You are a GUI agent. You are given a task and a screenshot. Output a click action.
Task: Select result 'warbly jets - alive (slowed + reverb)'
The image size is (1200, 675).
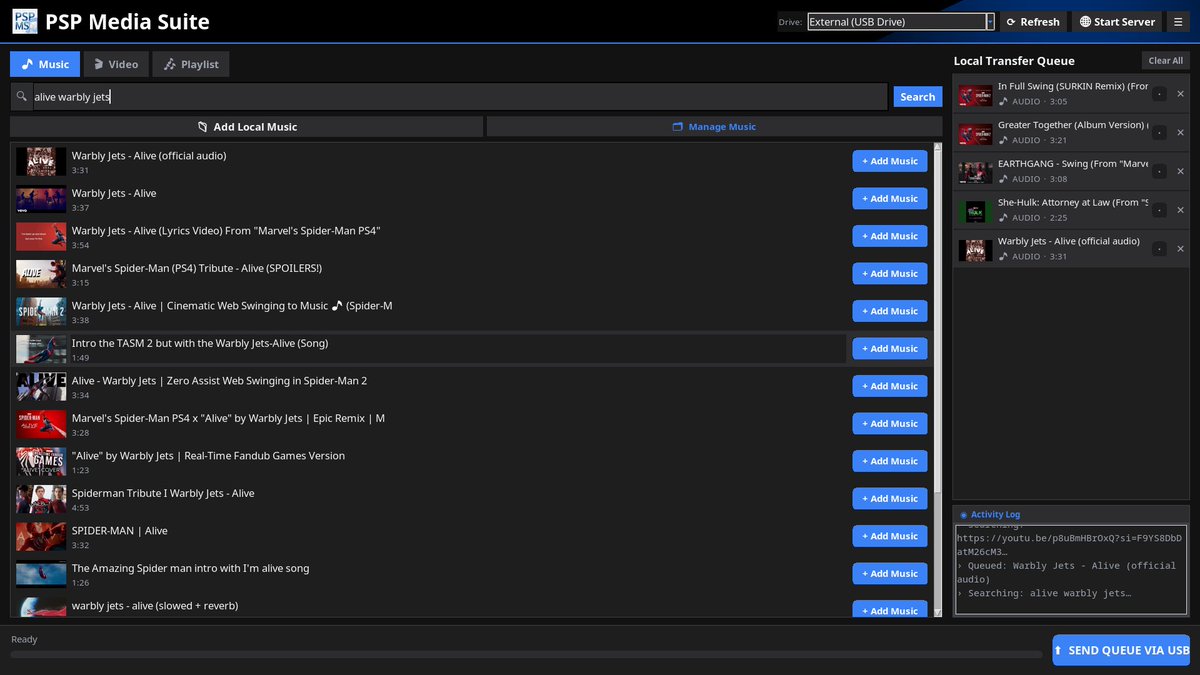[x=430, y=606]
